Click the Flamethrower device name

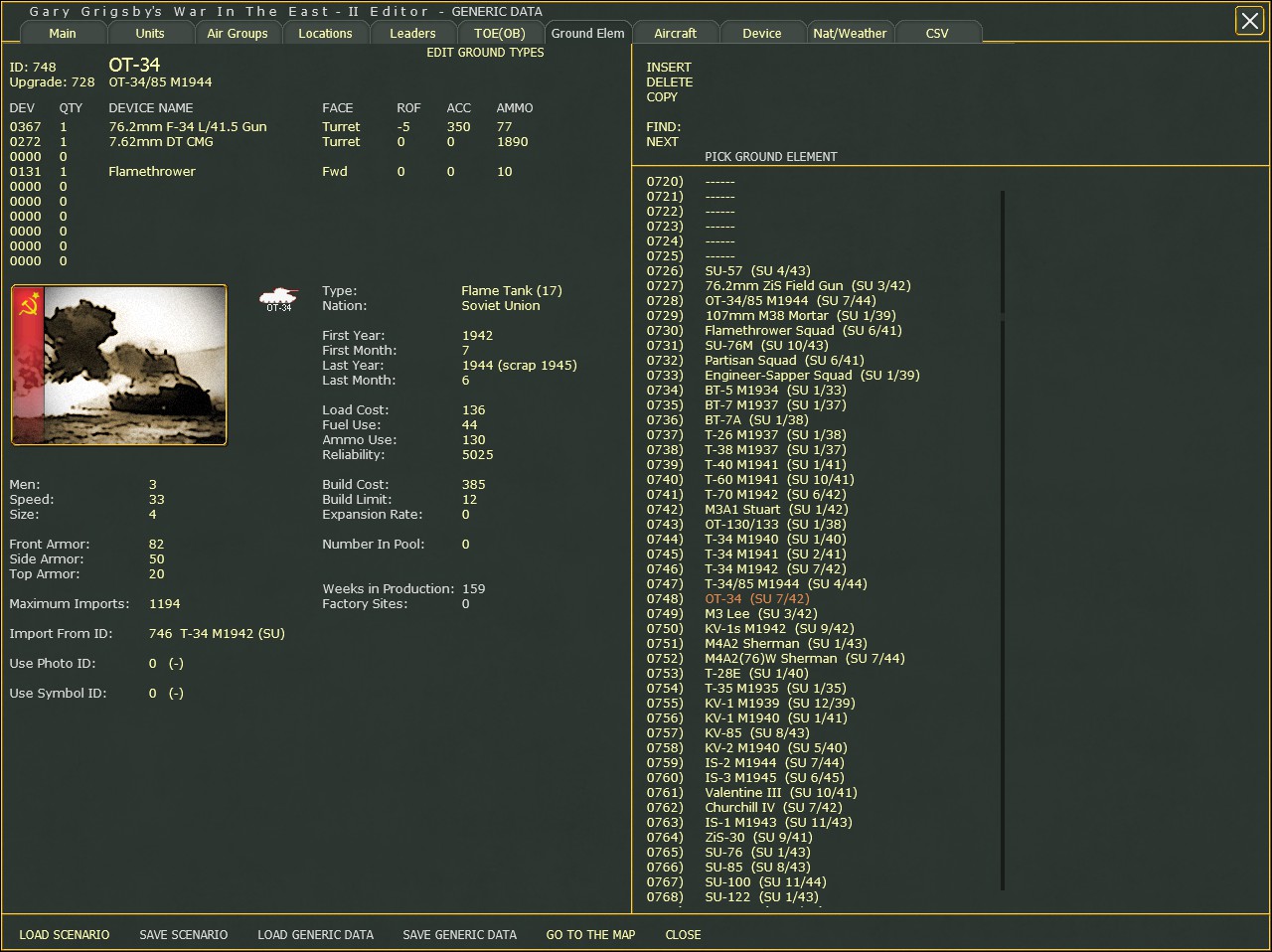152,172
